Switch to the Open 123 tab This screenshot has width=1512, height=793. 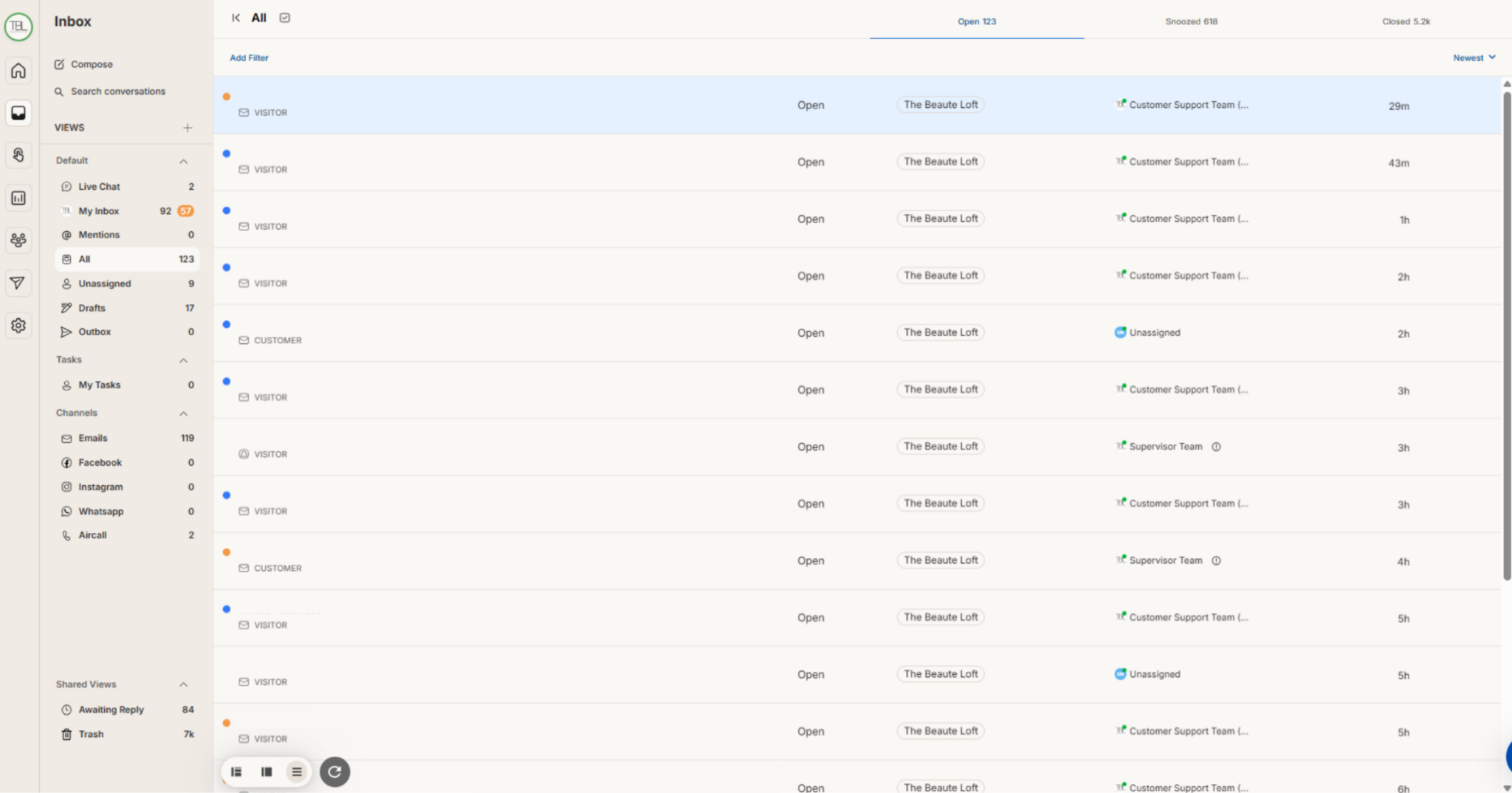point(977,21)
